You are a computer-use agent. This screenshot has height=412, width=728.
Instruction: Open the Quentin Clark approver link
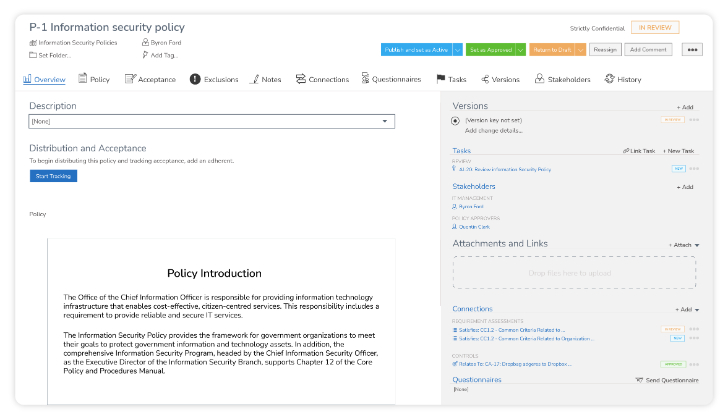pyautogui.click(x=475, y=226)
